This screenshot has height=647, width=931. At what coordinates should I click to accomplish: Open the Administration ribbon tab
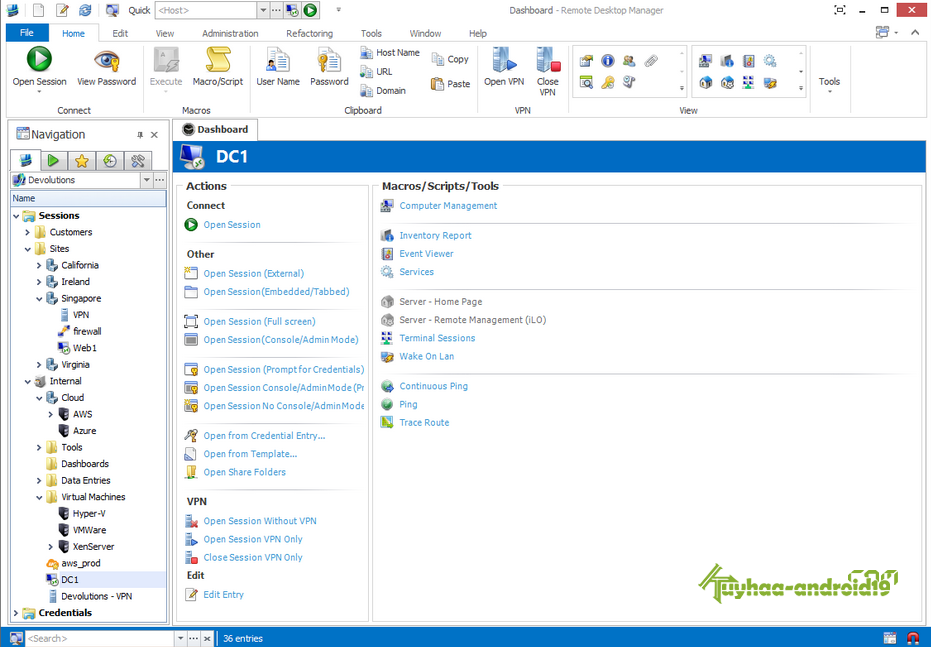pyautogui.click(x=230, y=33)
